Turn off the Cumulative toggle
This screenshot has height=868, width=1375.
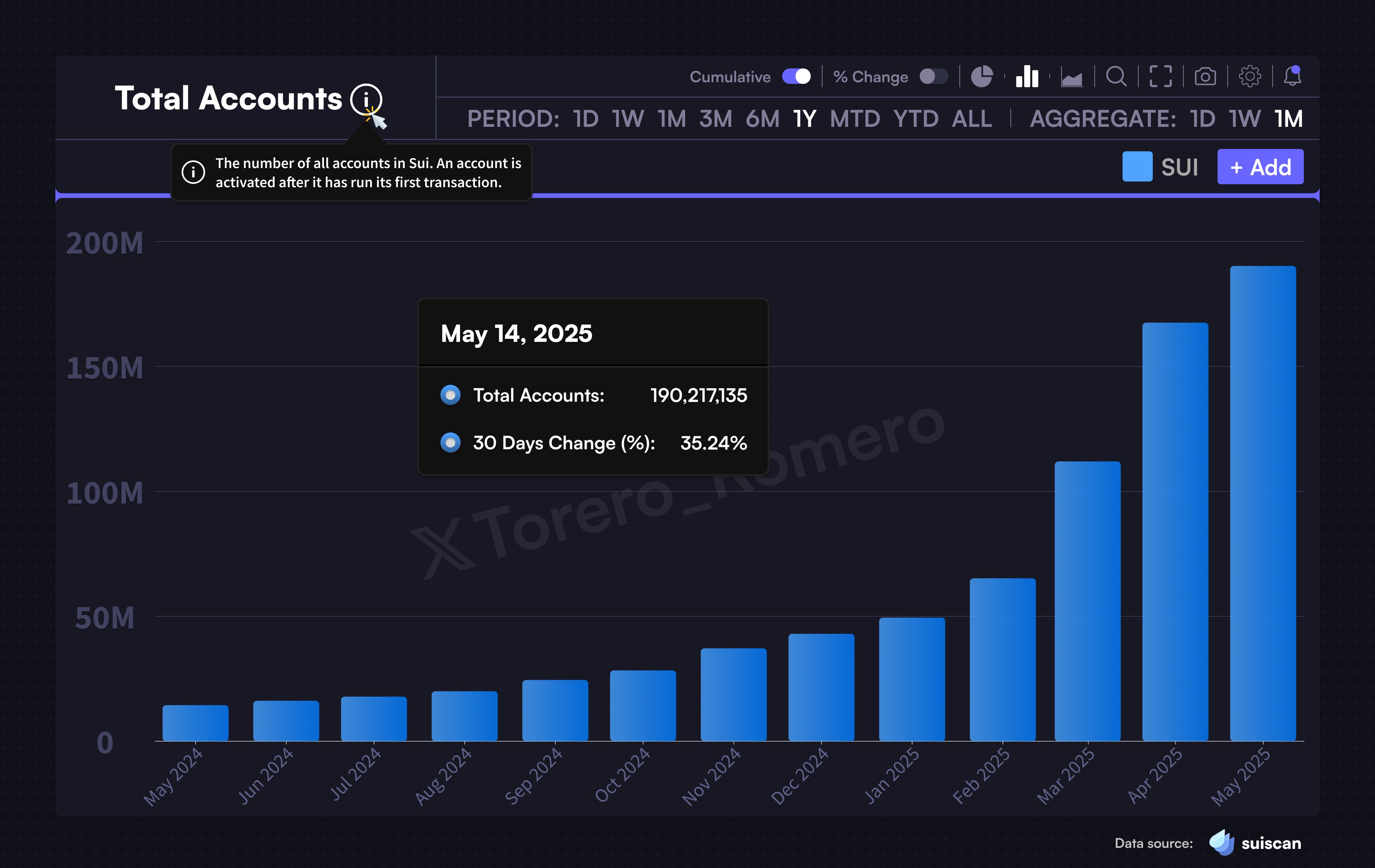(796, 76)
